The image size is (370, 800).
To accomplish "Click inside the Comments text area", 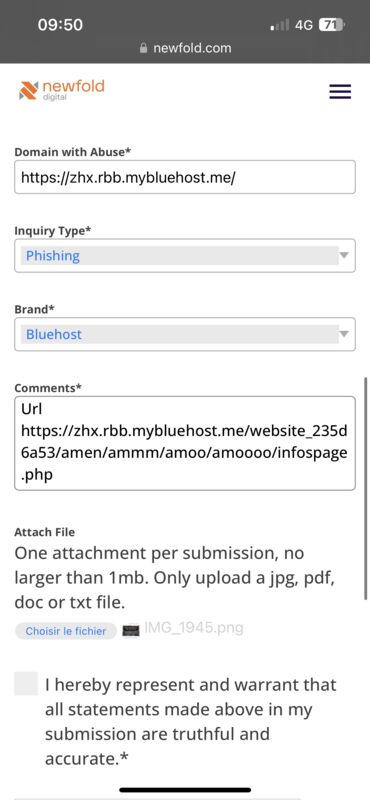I will pos(185,443).
